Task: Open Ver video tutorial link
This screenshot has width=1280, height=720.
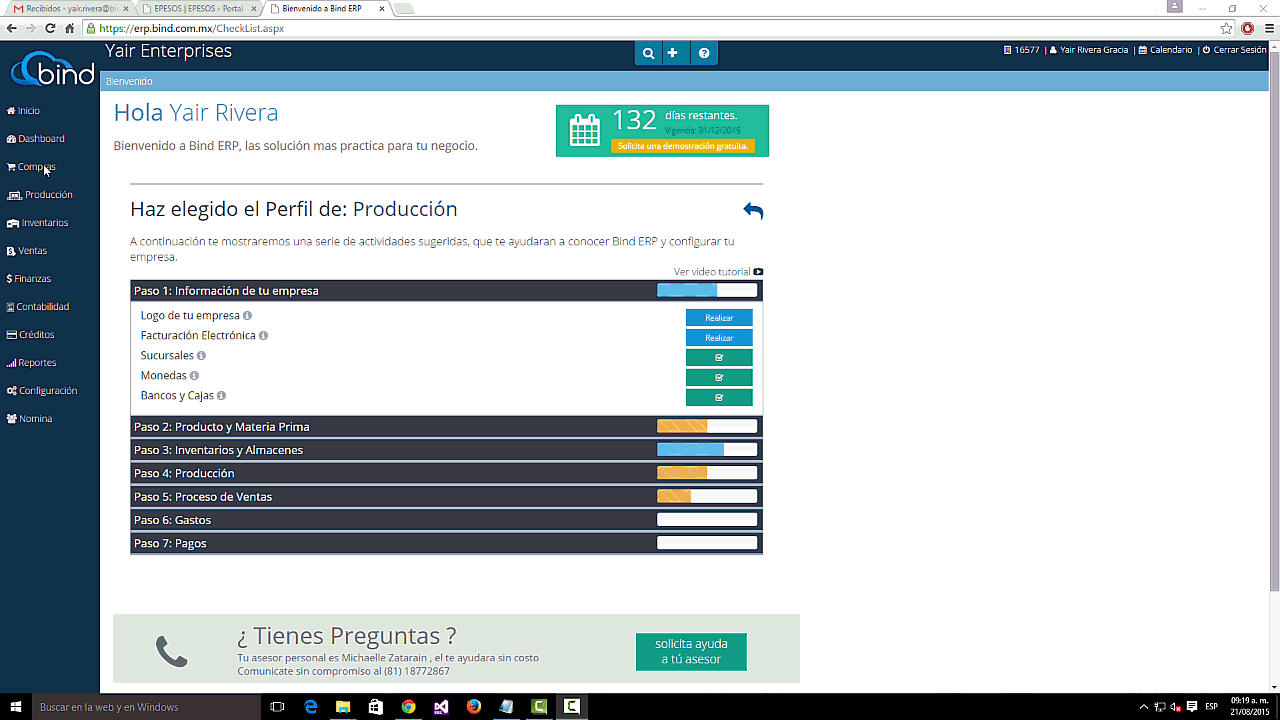Action: click(x=718, y=272)
